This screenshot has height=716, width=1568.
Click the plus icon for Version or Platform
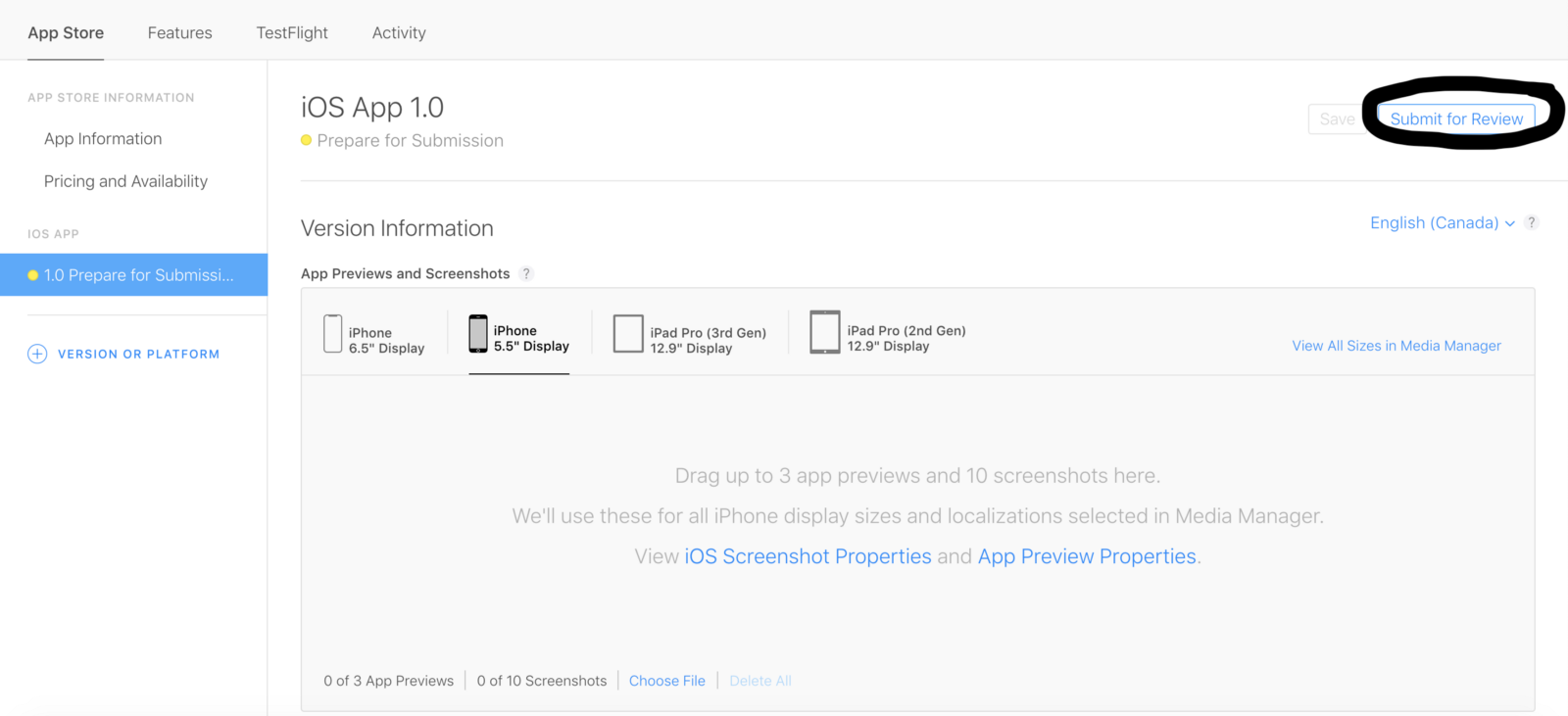(37, 354)
